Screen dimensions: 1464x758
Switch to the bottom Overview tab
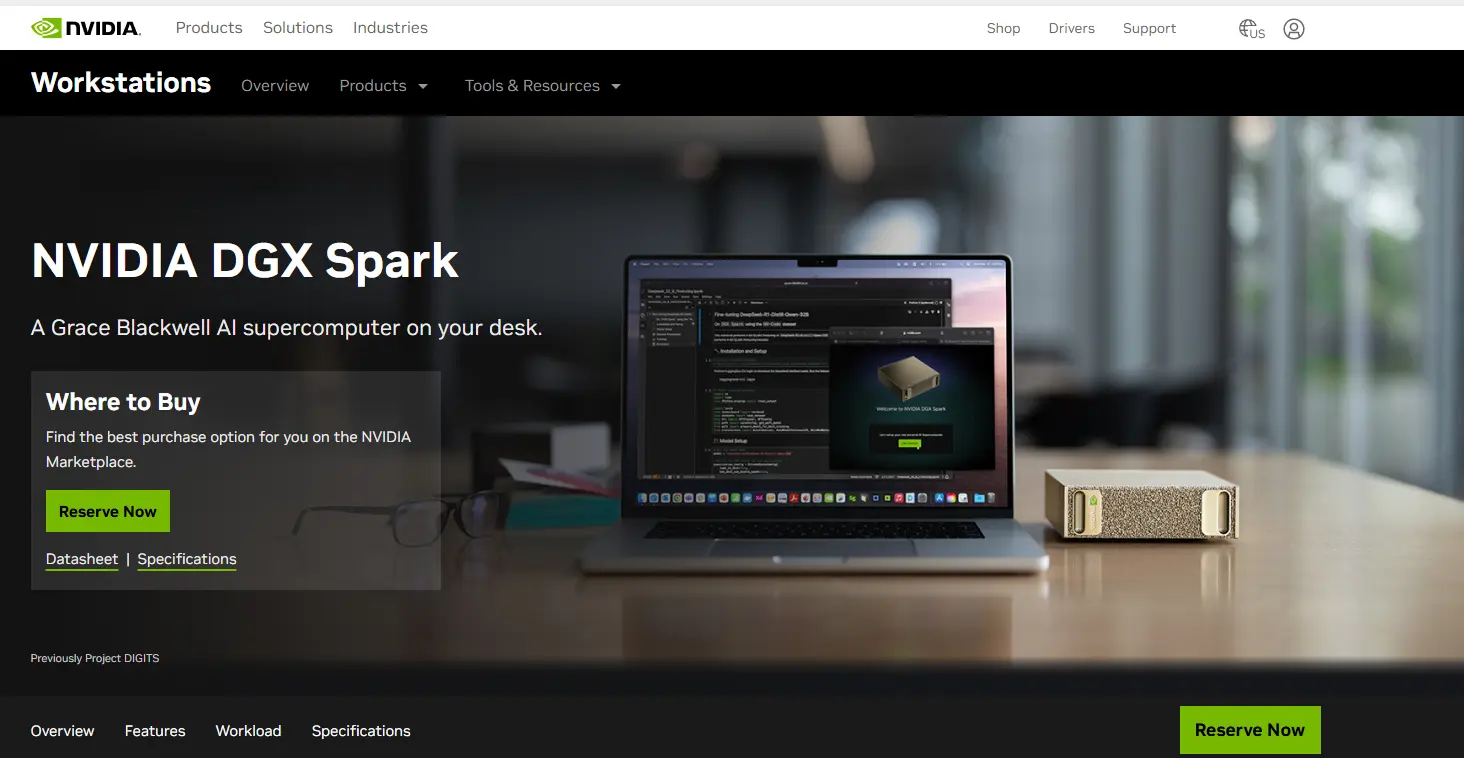click(x=62, y=731)
